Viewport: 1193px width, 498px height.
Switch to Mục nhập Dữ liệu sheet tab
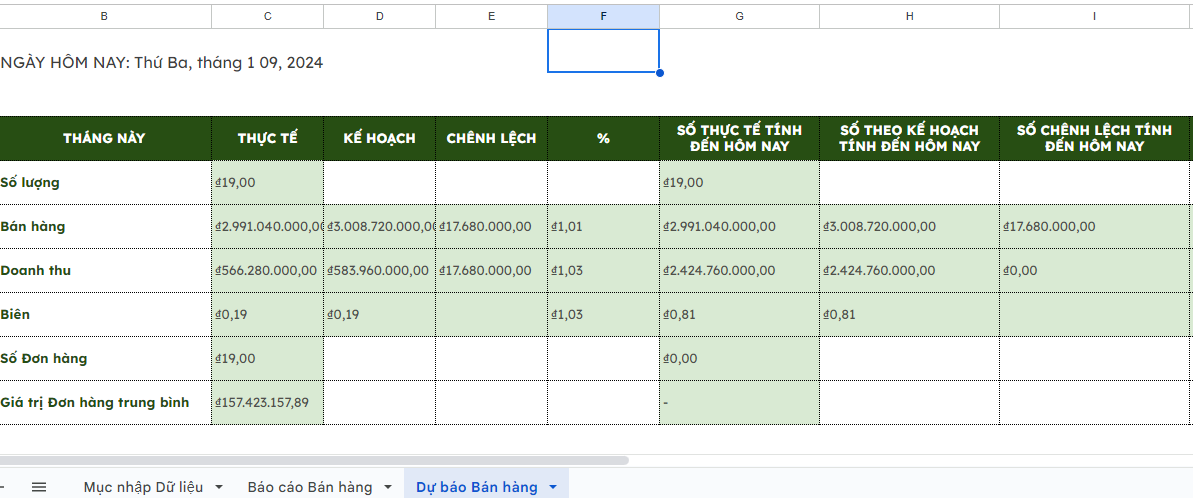pos(143,487)
